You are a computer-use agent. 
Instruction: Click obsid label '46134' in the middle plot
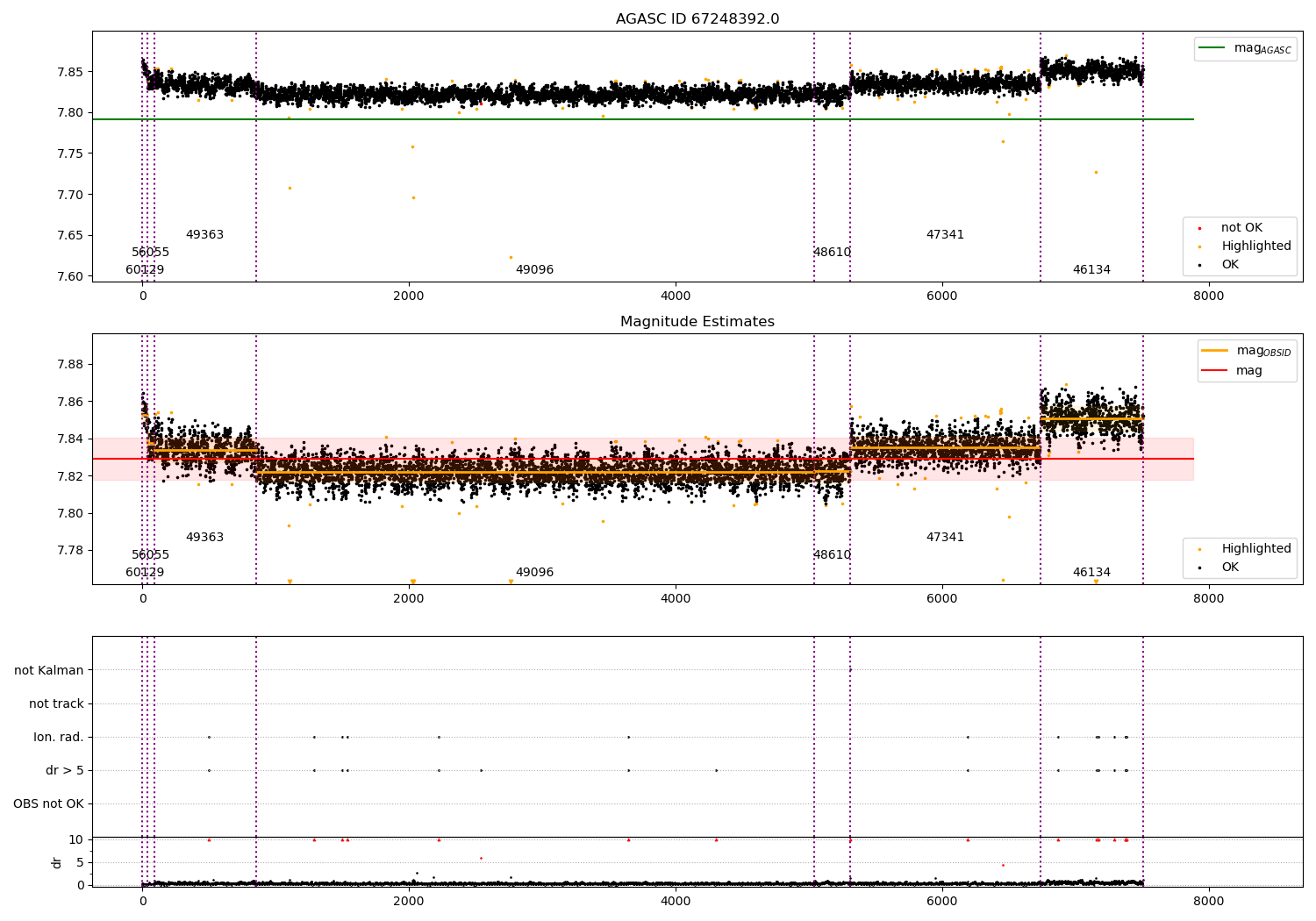(1091, 573)
